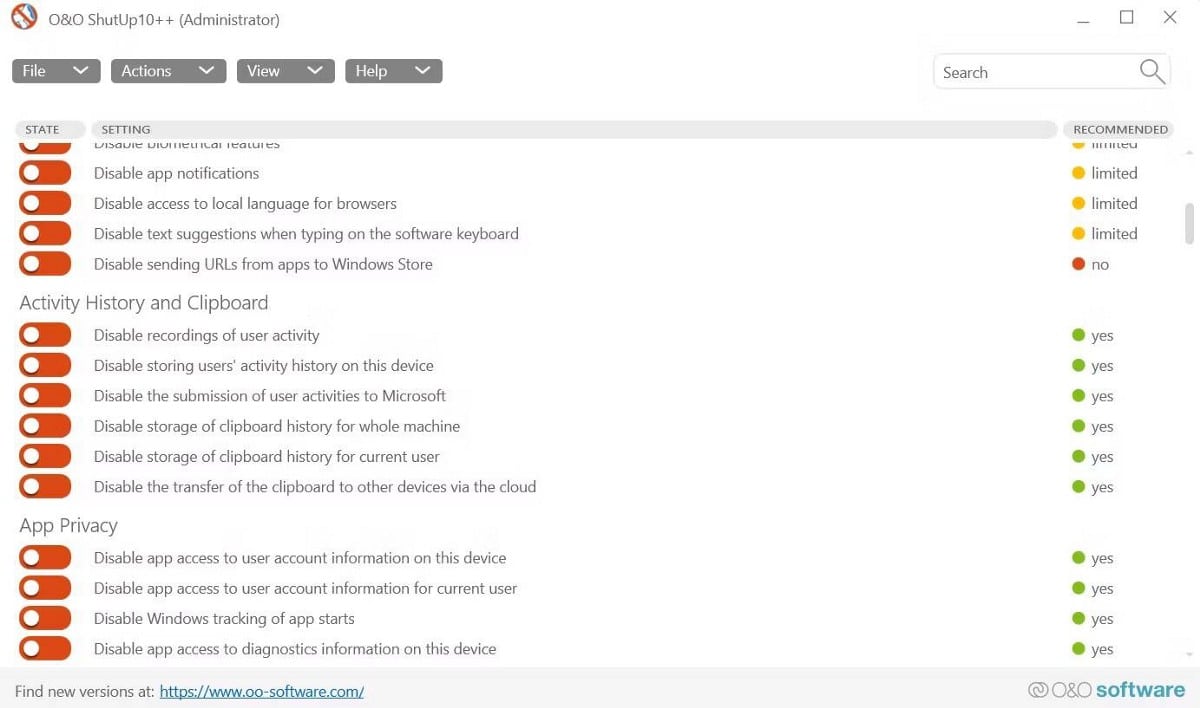Viewport: 1200px width, 708px height.
Task: Click inside the Search input field
Action: tap(1030, 71)
